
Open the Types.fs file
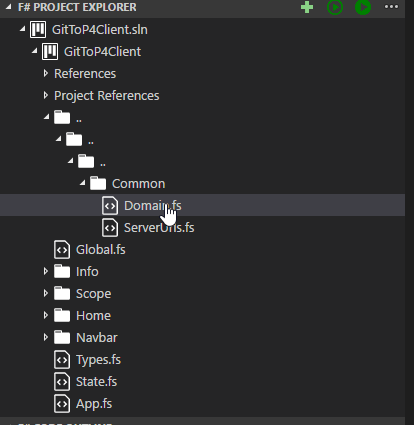[98, 360]
